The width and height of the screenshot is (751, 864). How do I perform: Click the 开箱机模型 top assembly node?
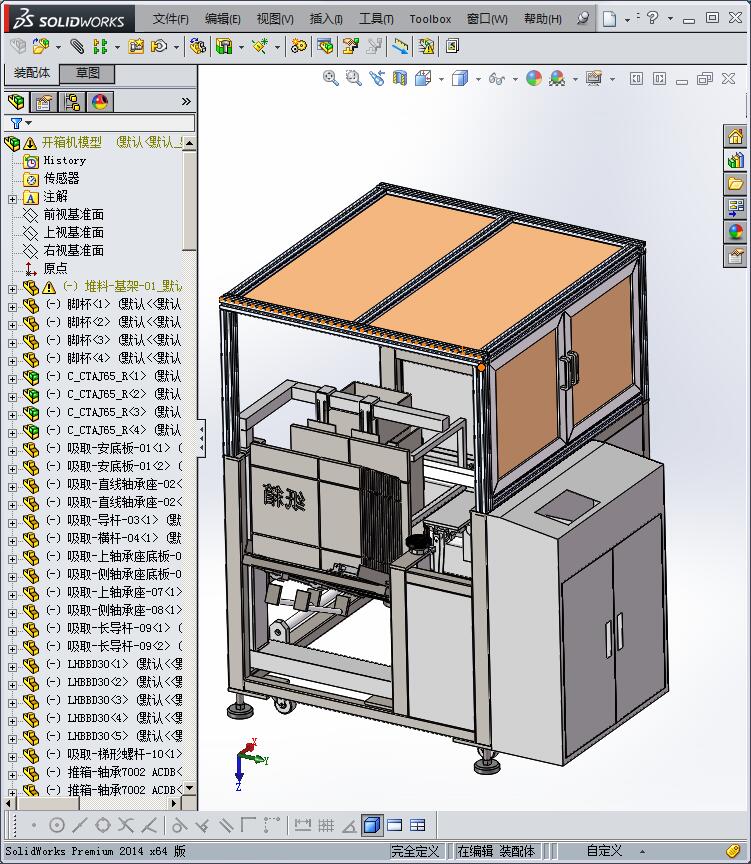[72, 143]
